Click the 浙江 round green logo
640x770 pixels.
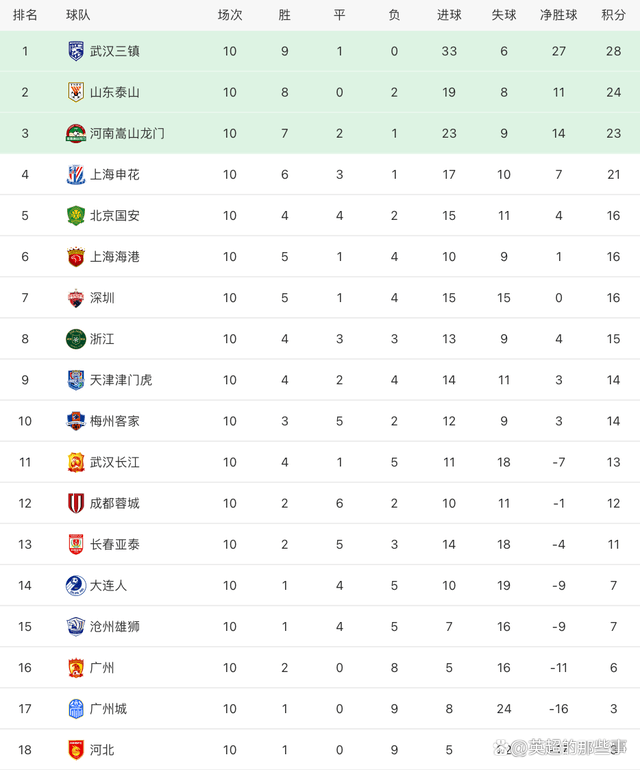point(76,339)
